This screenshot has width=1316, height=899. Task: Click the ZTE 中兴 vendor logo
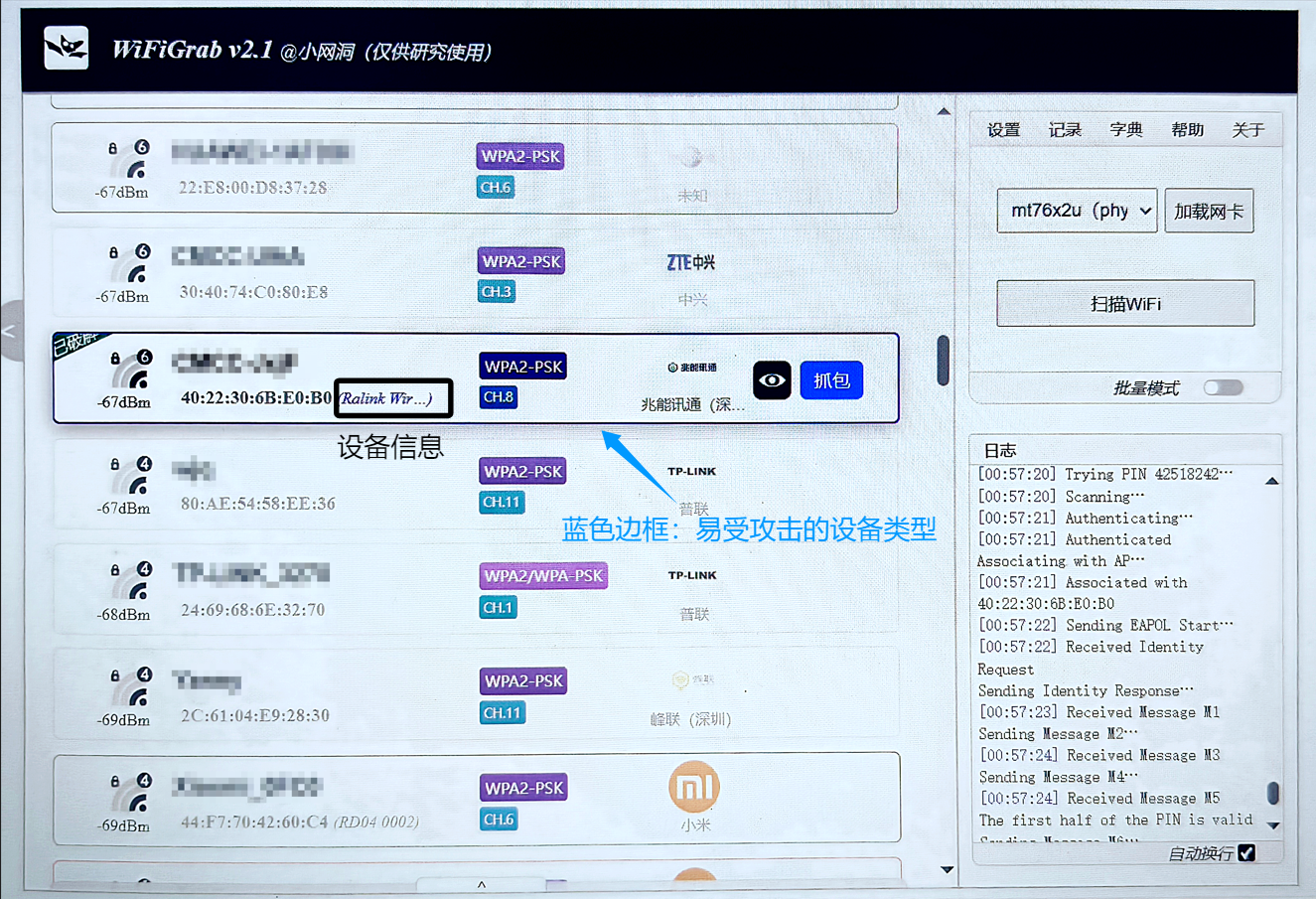(x=691, y=262)
